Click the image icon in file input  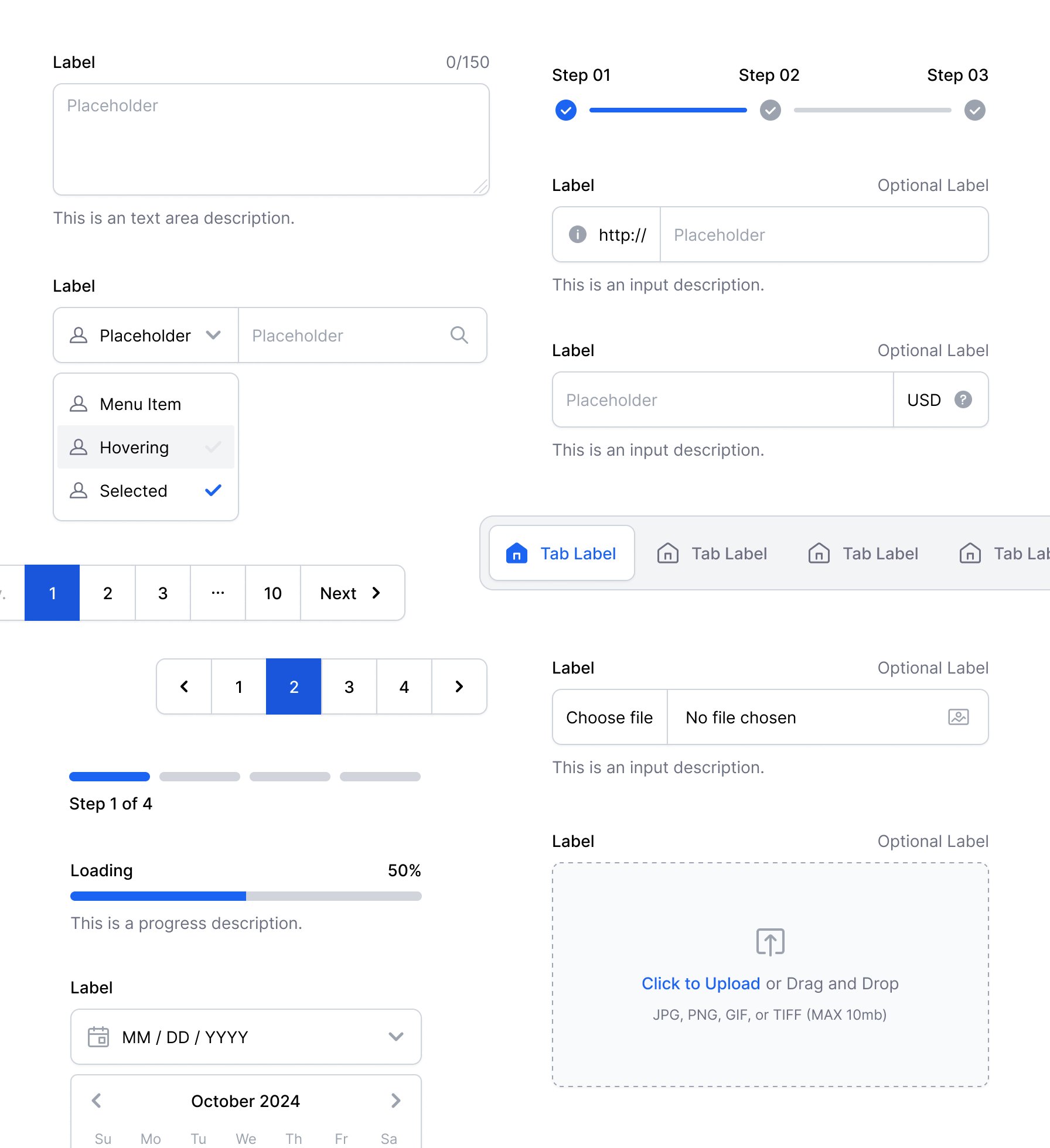pyautogui.click(x=958, y=717)
